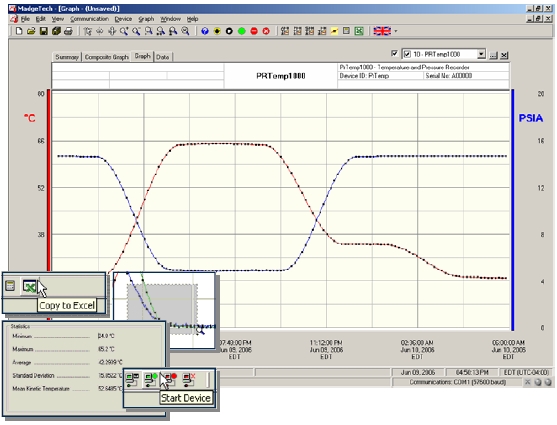
Task: Open the Edit menu
Action: [x=40, y=19]
